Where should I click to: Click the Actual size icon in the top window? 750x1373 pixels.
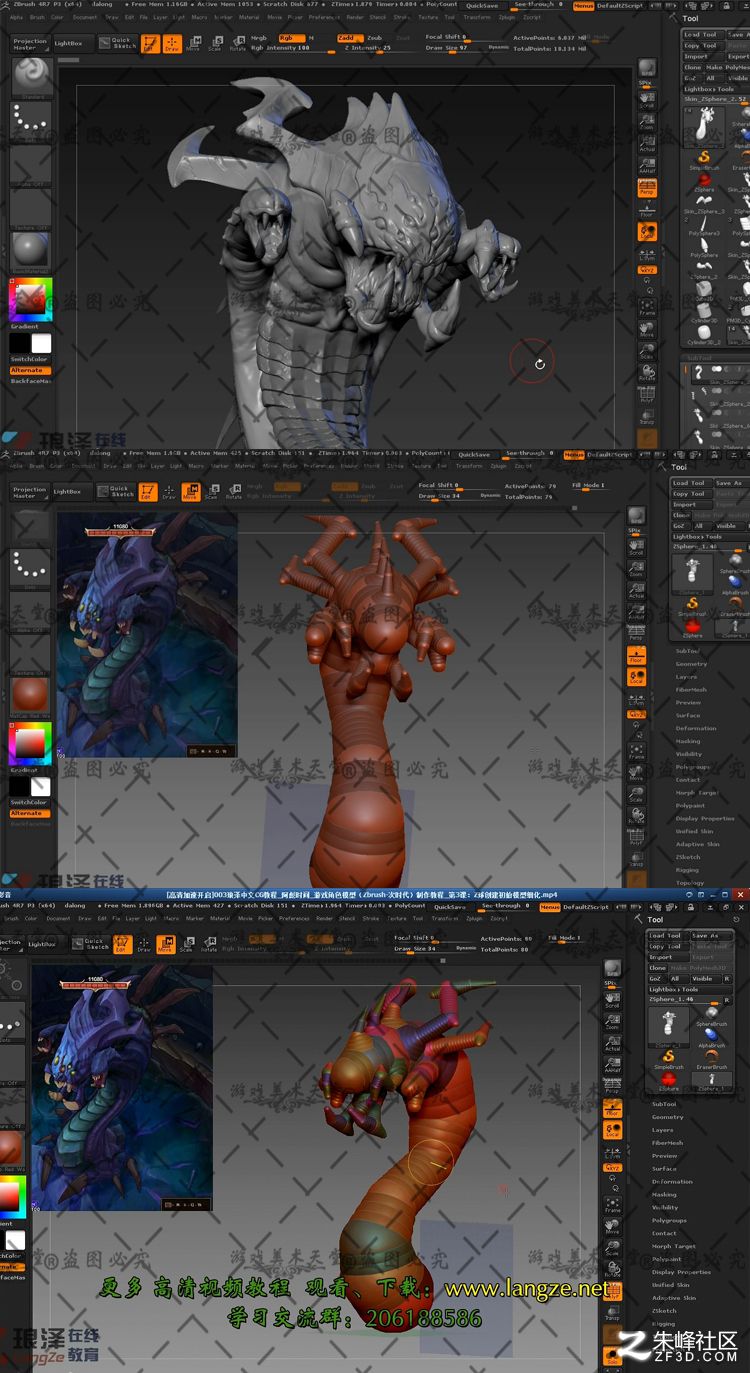click(647, 145)
